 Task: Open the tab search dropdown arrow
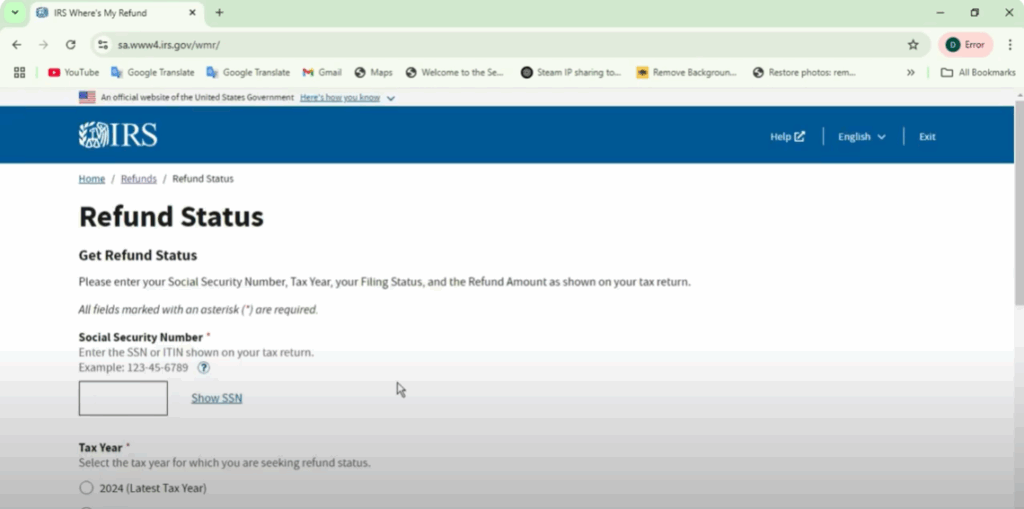point(15,12)
